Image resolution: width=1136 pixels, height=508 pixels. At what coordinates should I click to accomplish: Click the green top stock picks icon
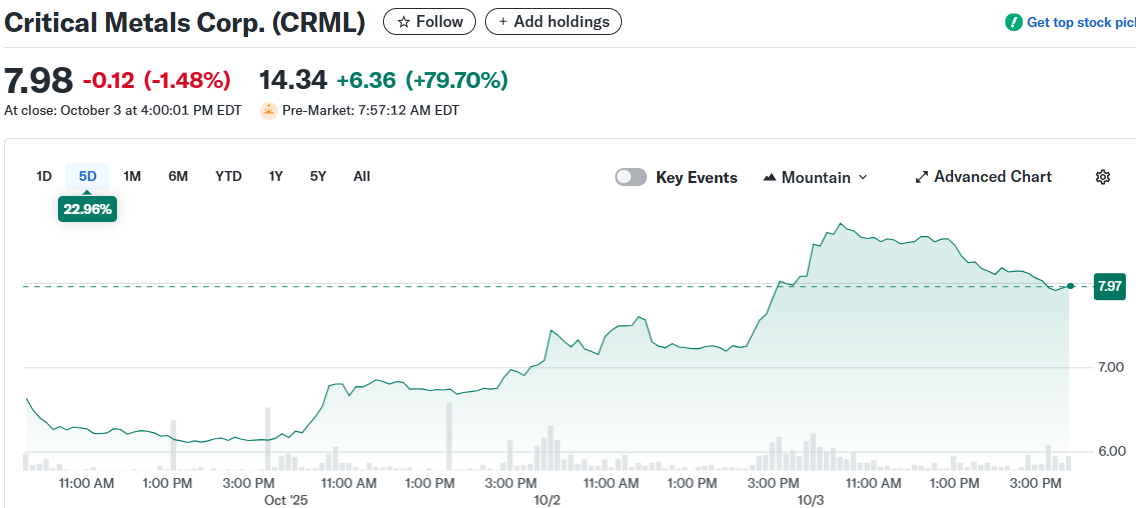click(x=1014, y=22)
